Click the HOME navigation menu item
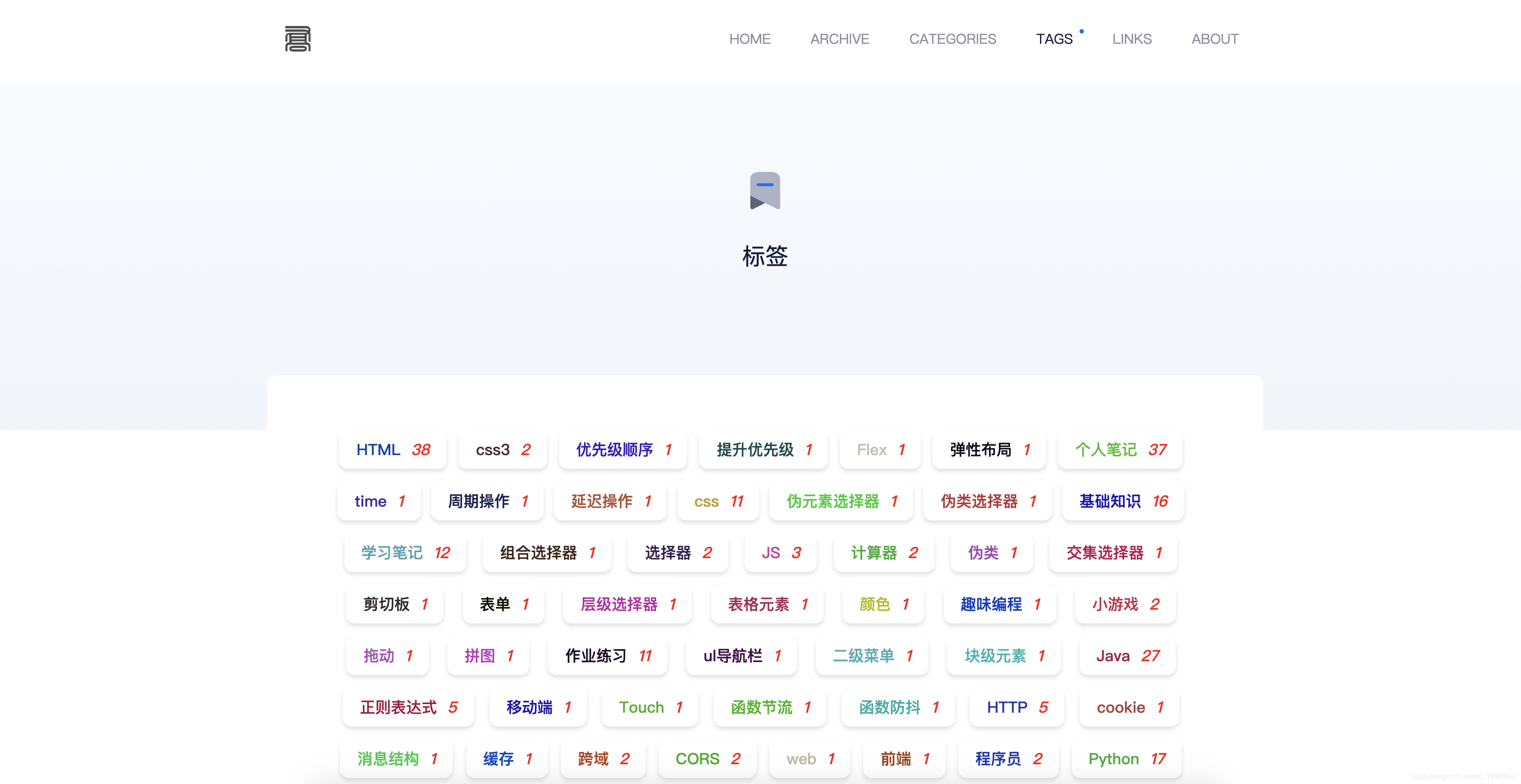Viewport: 1521px width, 784px height. click(x=750, y=39)
